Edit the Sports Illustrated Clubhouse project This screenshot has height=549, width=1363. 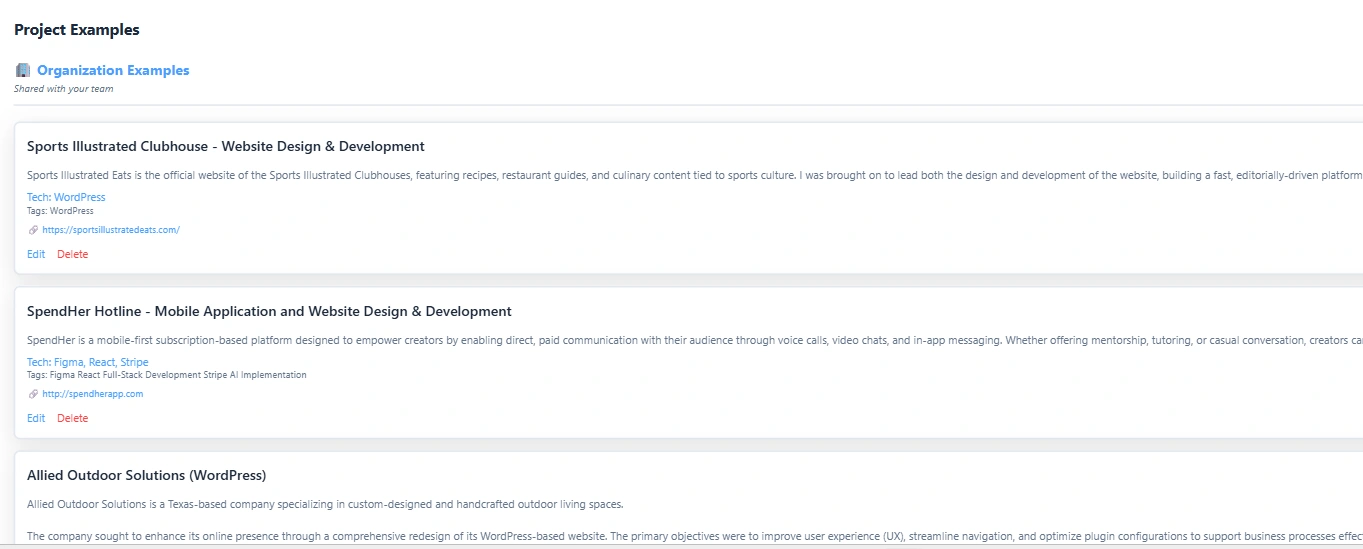coord(36,254)
